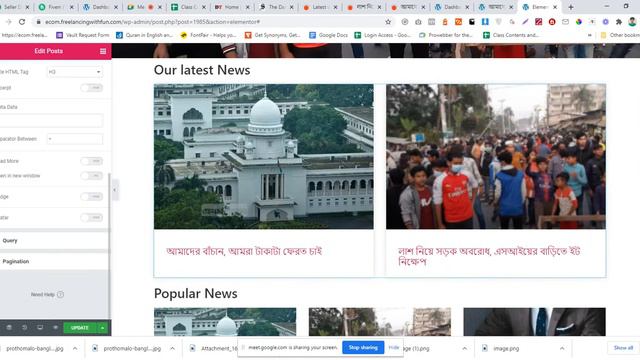Collapse the Elementor panel with the side handle
This screenshot has width=640, height=360.
(115, 190)
